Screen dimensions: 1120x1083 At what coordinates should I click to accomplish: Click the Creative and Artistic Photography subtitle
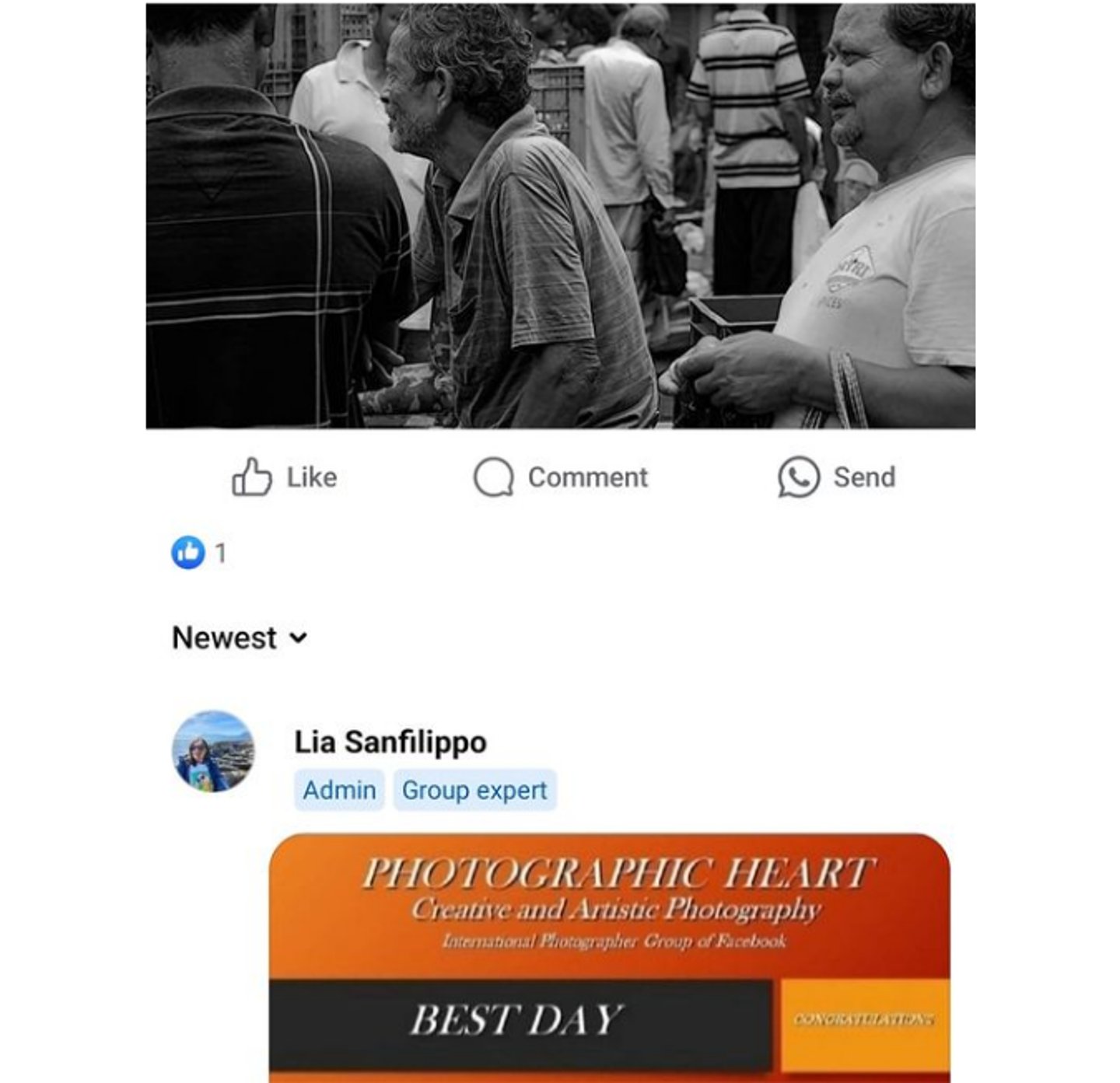coord(616,909)
